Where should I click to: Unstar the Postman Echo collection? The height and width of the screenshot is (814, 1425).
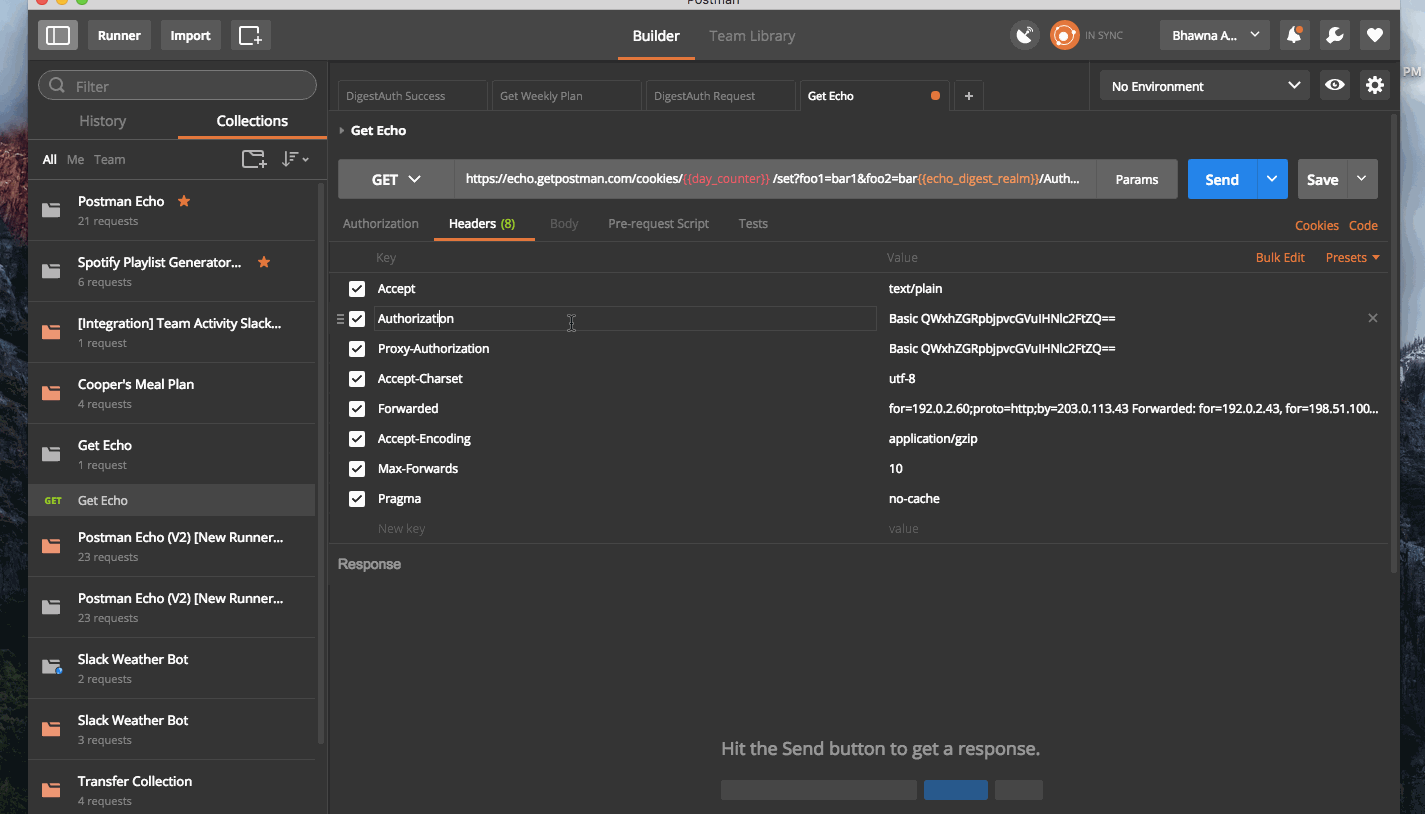click(x=183, y=201)
